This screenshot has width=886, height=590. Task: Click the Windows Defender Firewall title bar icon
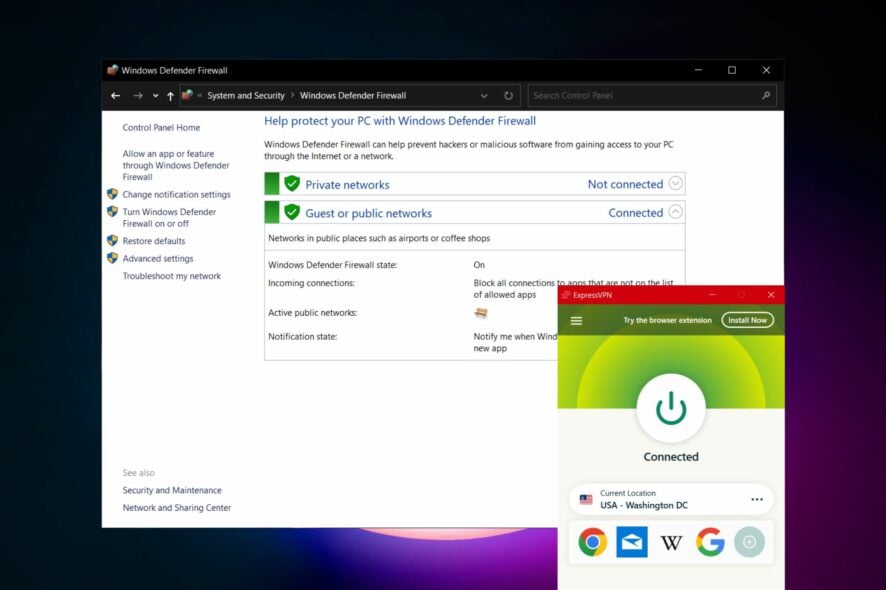click(x=112, y=70)
